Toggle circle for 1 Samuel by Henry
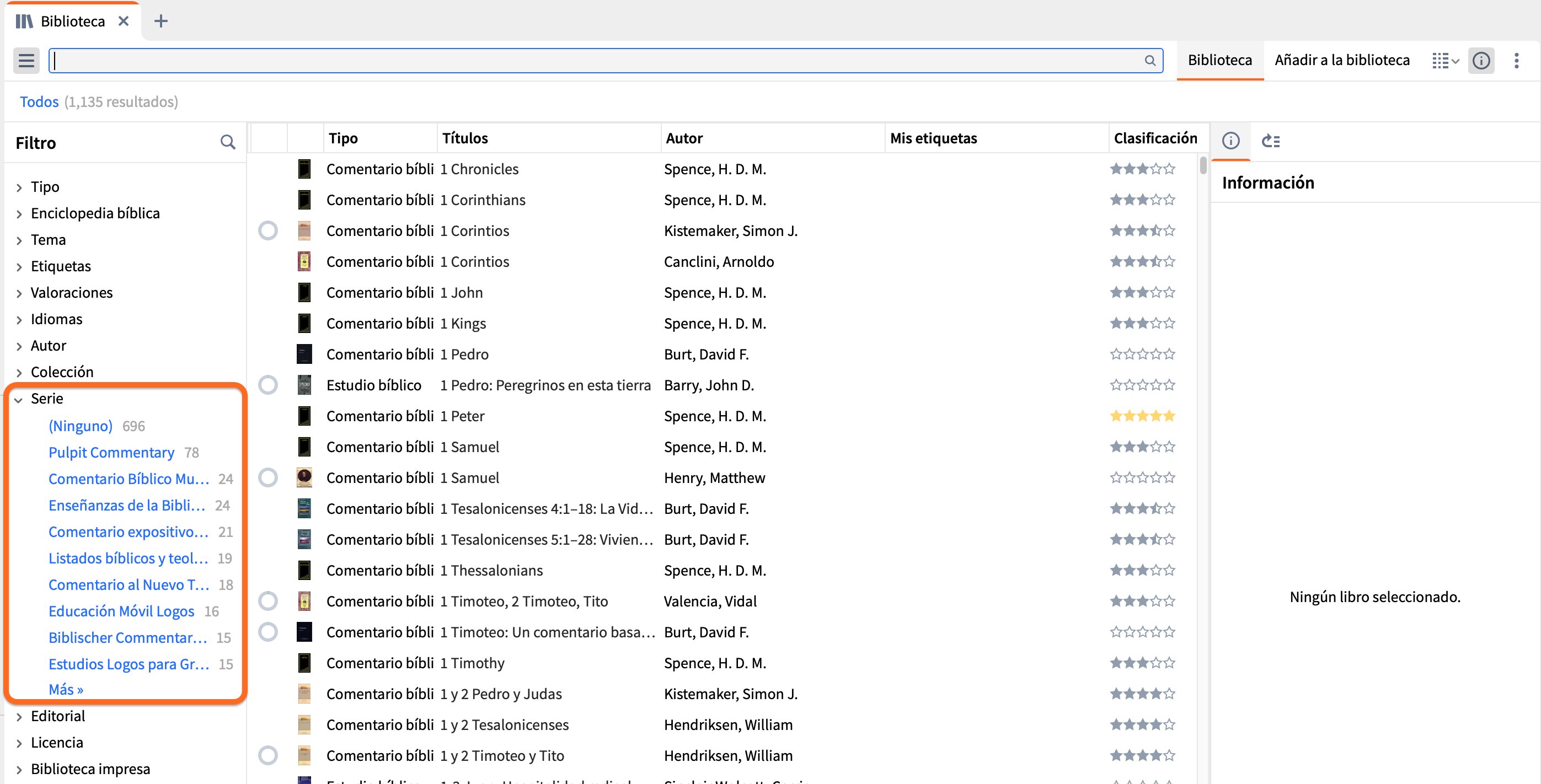Image resolution: width=1541 pixels, height=784 pixels. point(268,477)
